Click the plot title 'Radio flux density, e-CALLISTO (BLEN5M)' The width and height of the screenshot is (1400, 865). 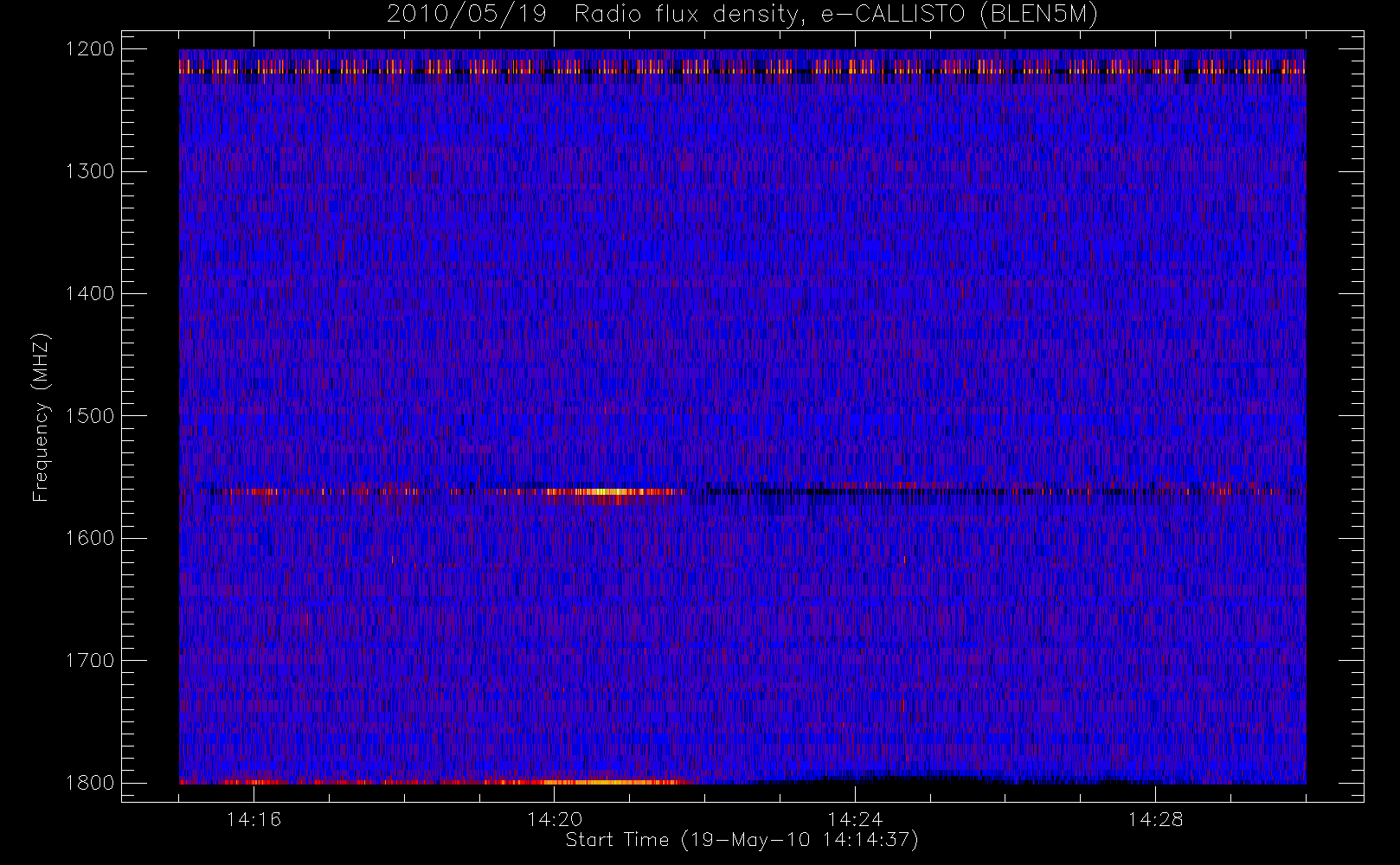click(x=836, y=15)
